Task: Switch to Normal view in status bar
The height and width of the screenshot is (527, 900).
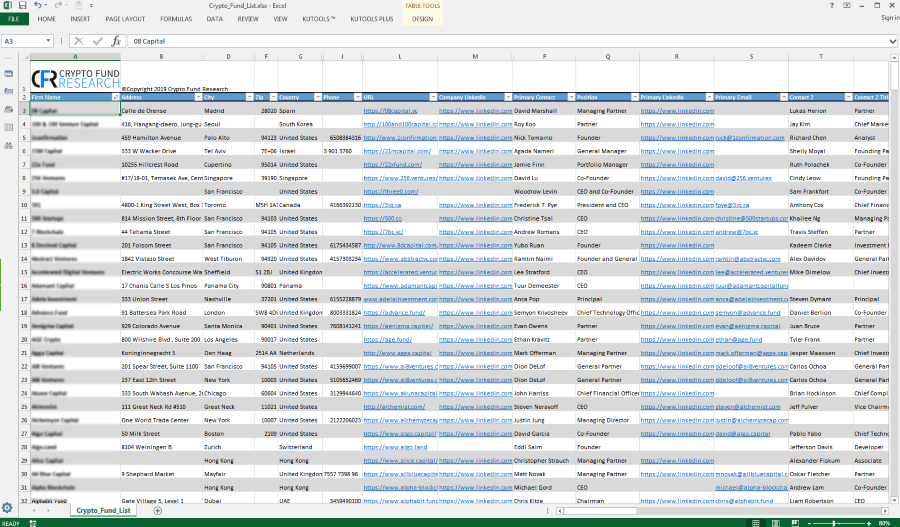Action: pyautogui.click(x=756, y=523)
